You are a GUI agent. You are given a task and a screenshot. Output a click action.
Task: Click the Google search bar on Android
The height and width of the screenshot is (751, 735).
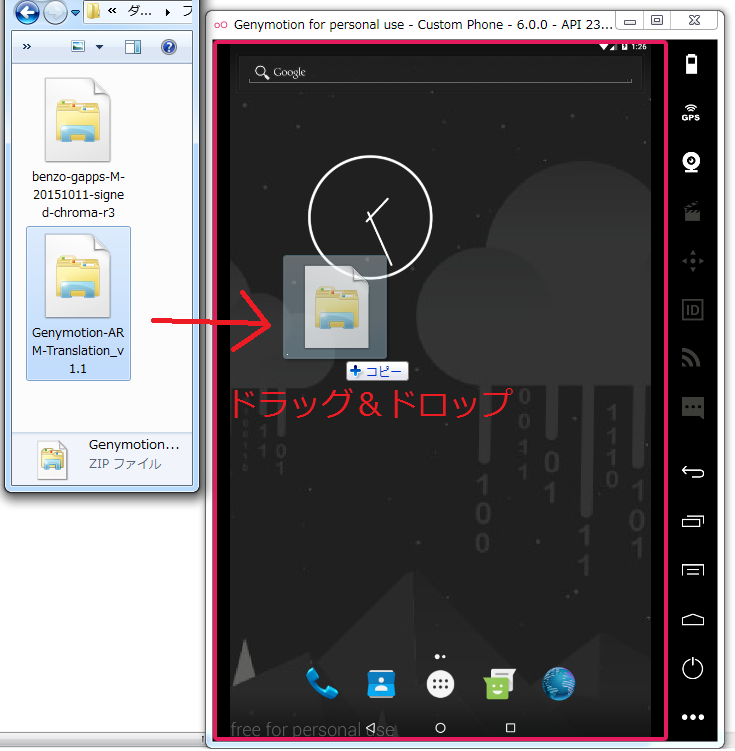point(440,73)
